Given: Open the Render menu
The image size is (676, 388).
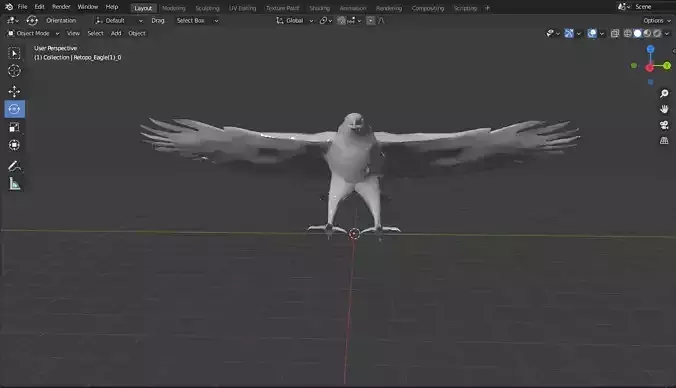Looking at the screenshot, I should click(x=61, y=7).
